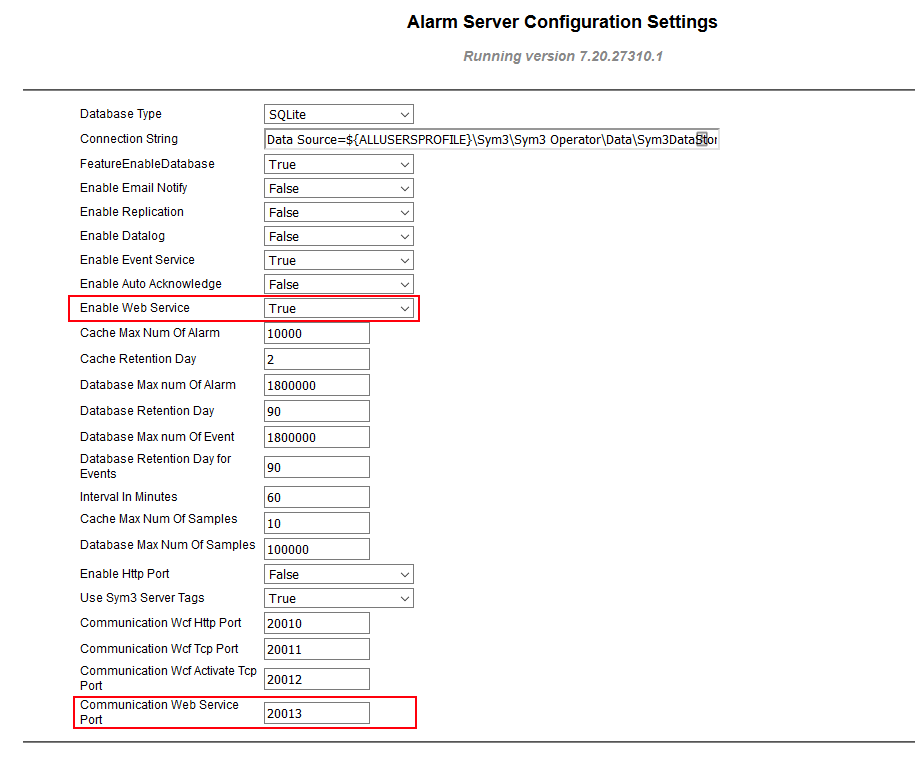Click the Database Max num Of Event field

[x=316, y=437]
